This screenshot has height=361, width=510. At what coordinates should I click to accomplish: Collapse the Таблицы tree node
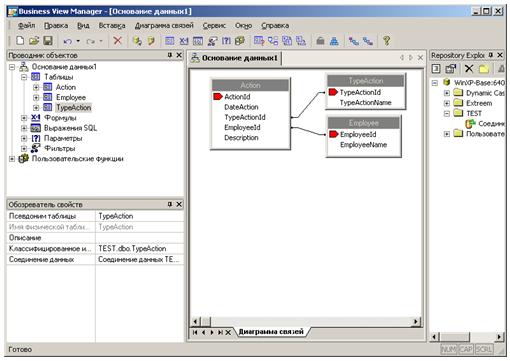click(x=24, y=77)
